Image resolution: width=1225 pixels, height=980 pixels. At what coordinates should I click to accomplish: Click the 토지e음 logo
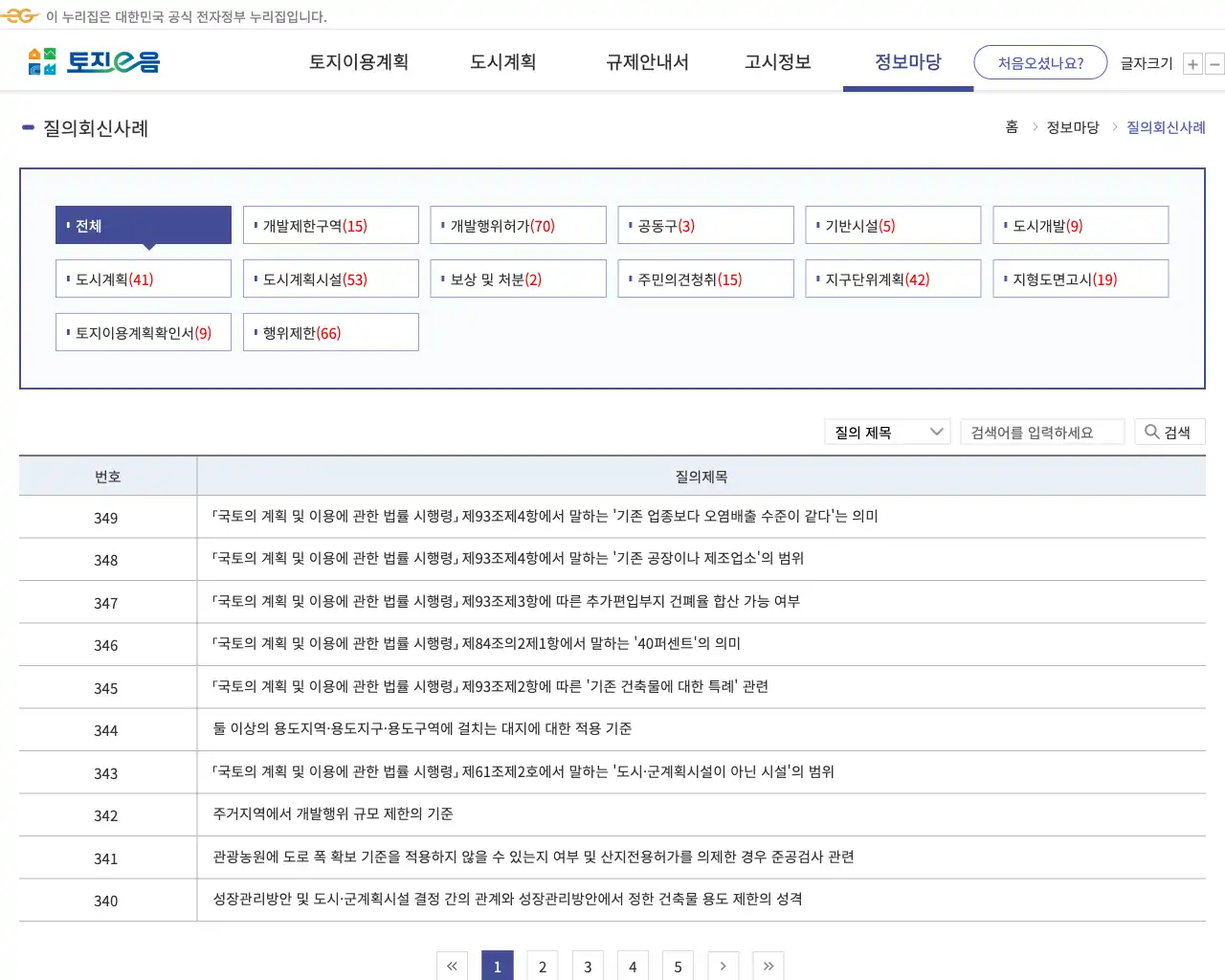click(91, 61)
